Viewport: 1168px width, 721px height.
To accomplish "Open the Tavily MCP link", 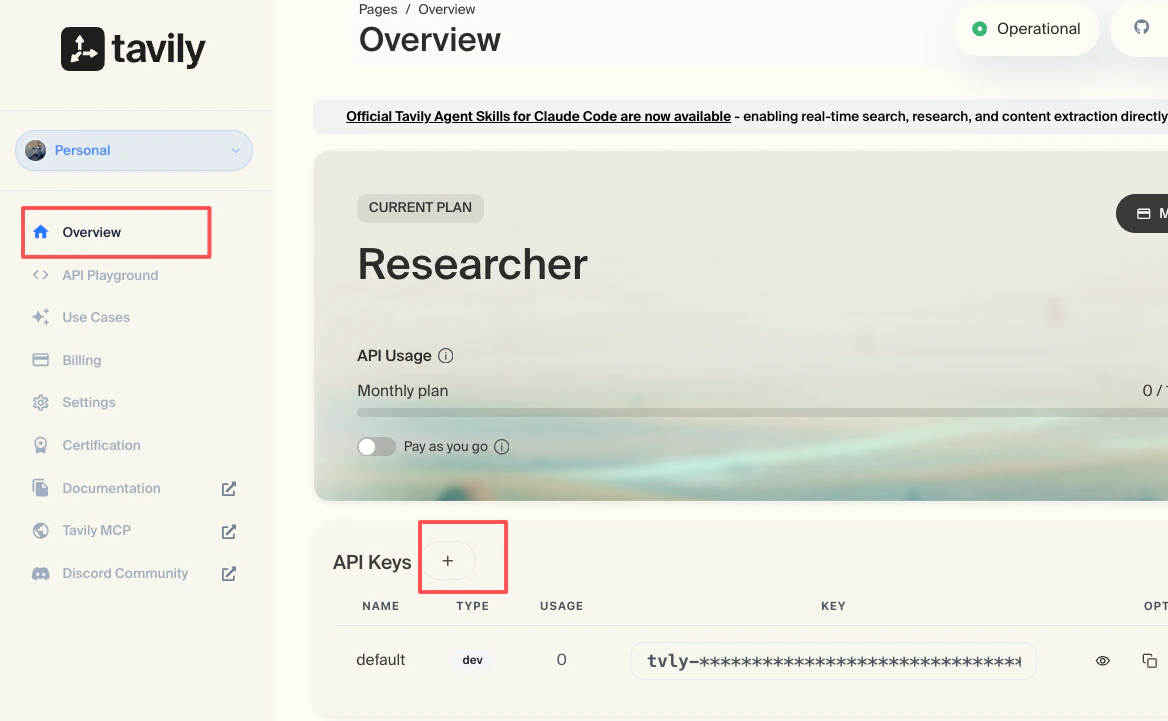I will click(97, 530).
